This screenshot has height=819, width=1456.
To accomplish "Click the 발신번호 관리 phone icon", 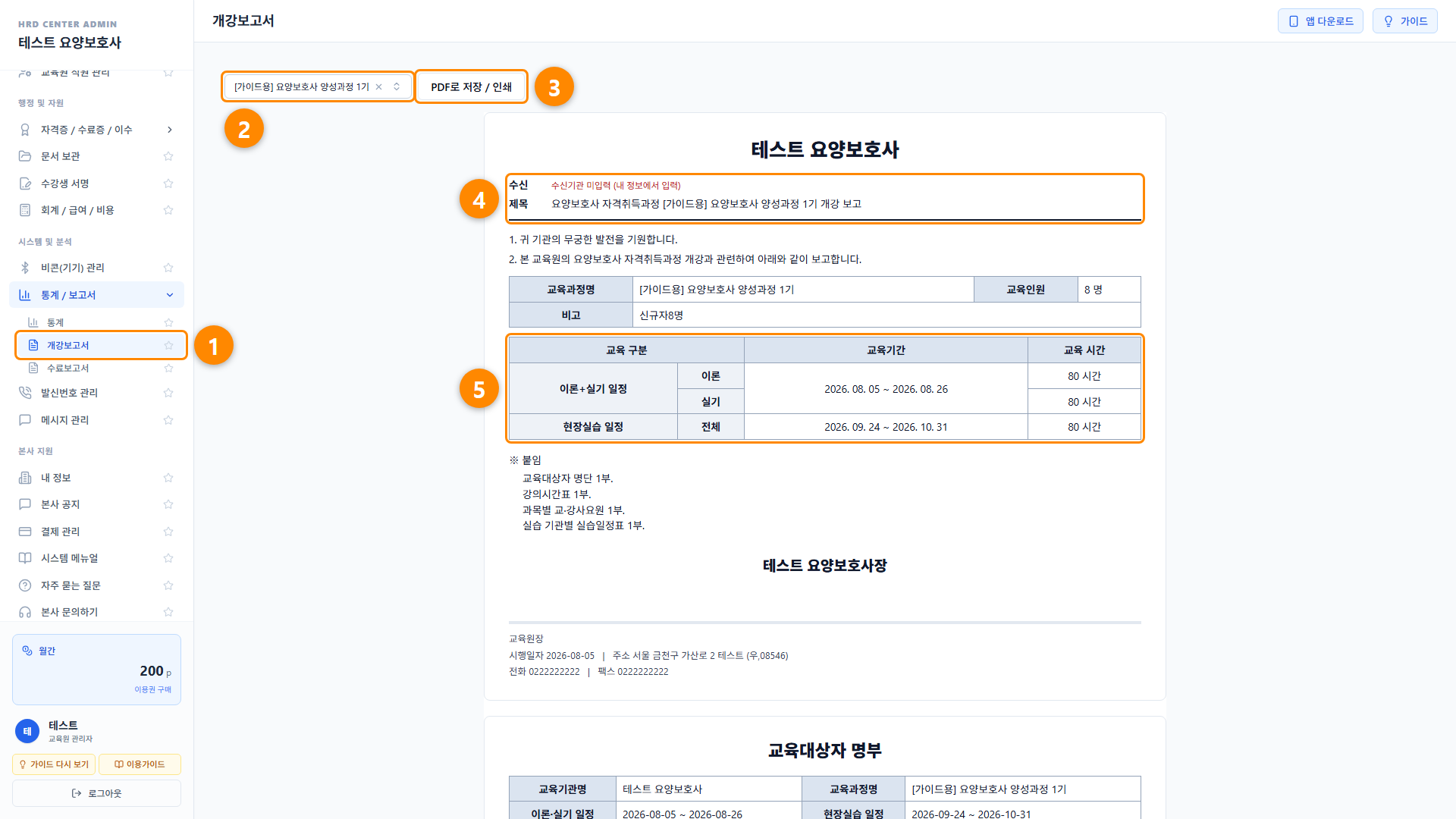I will point(25,393).
